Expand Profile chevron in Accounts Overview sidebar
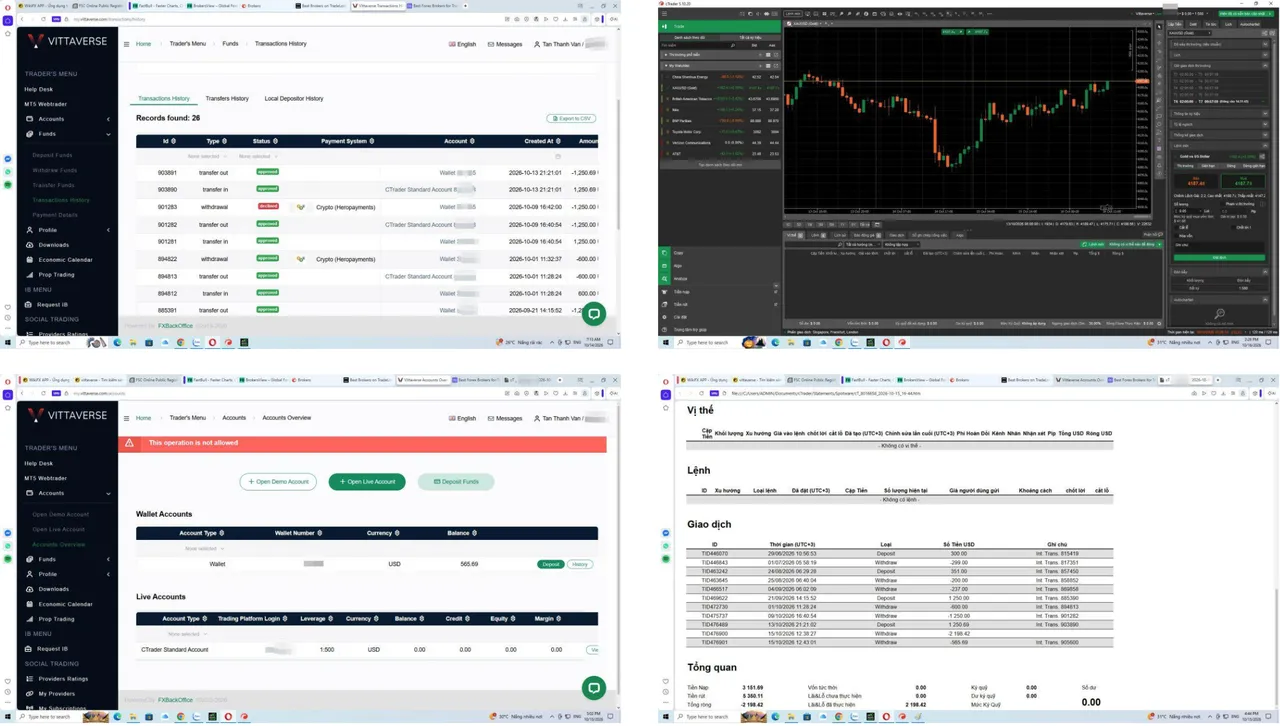 pyautogui.click(x=108, y=574)
